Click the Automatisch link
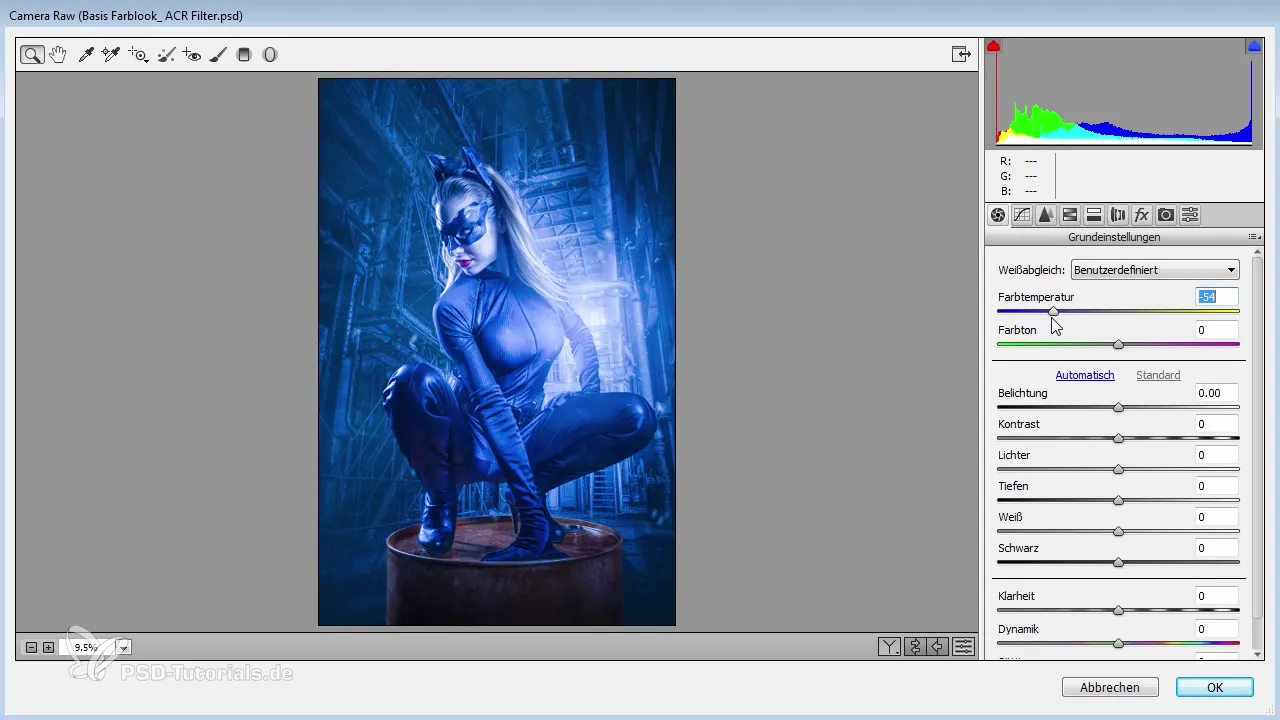 coord(1085,375)
